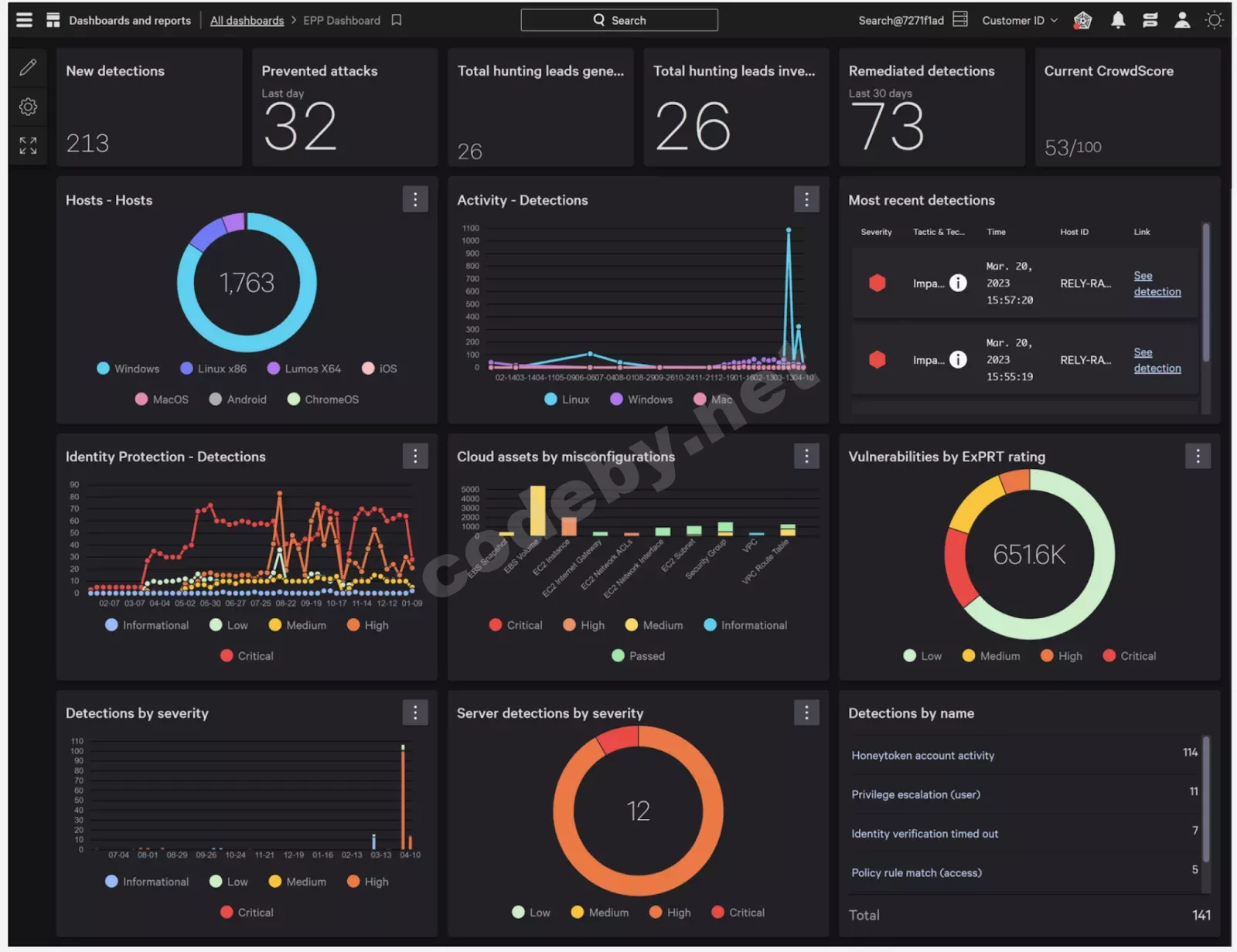Image resolution: width=1237 pixels, height=952 pixels.
Task: Open the Hosts - Hosts panel options menu
Action: [x=415, y=199]
